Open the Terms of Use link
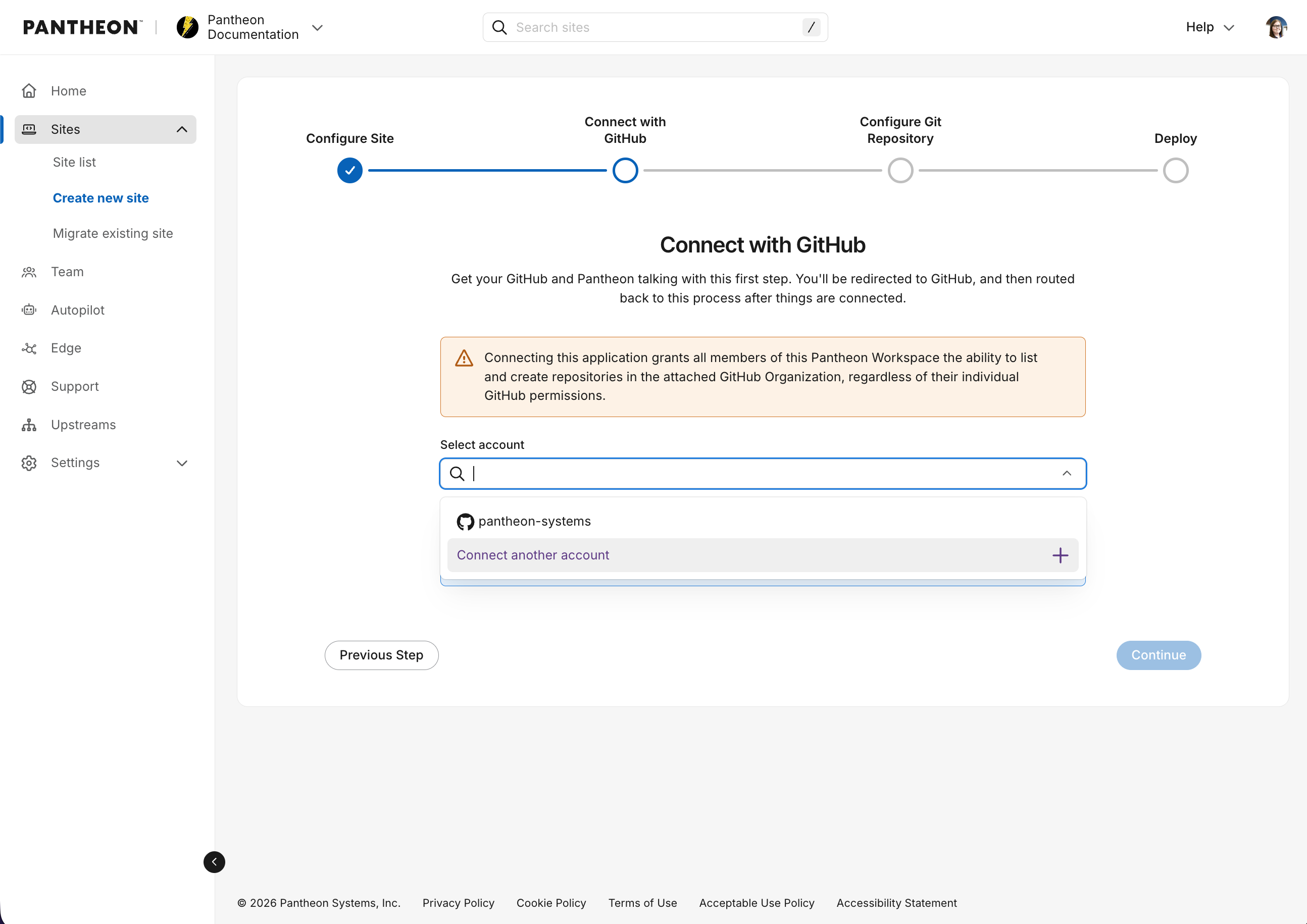This screenshot has height=924, width=1307. (x=643, y=903)
